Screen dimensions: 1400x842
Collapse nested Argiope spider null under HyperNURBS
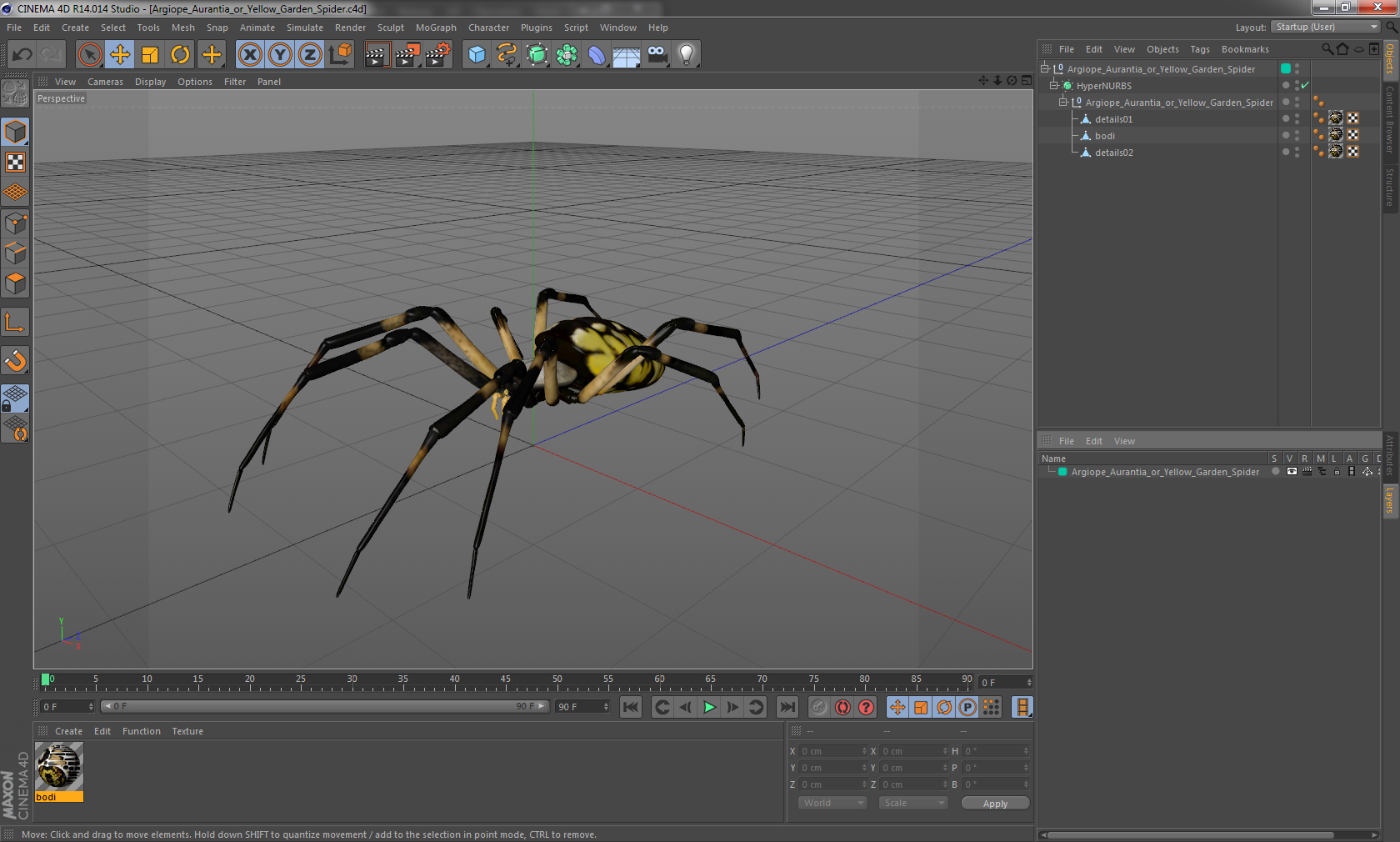1063,102
